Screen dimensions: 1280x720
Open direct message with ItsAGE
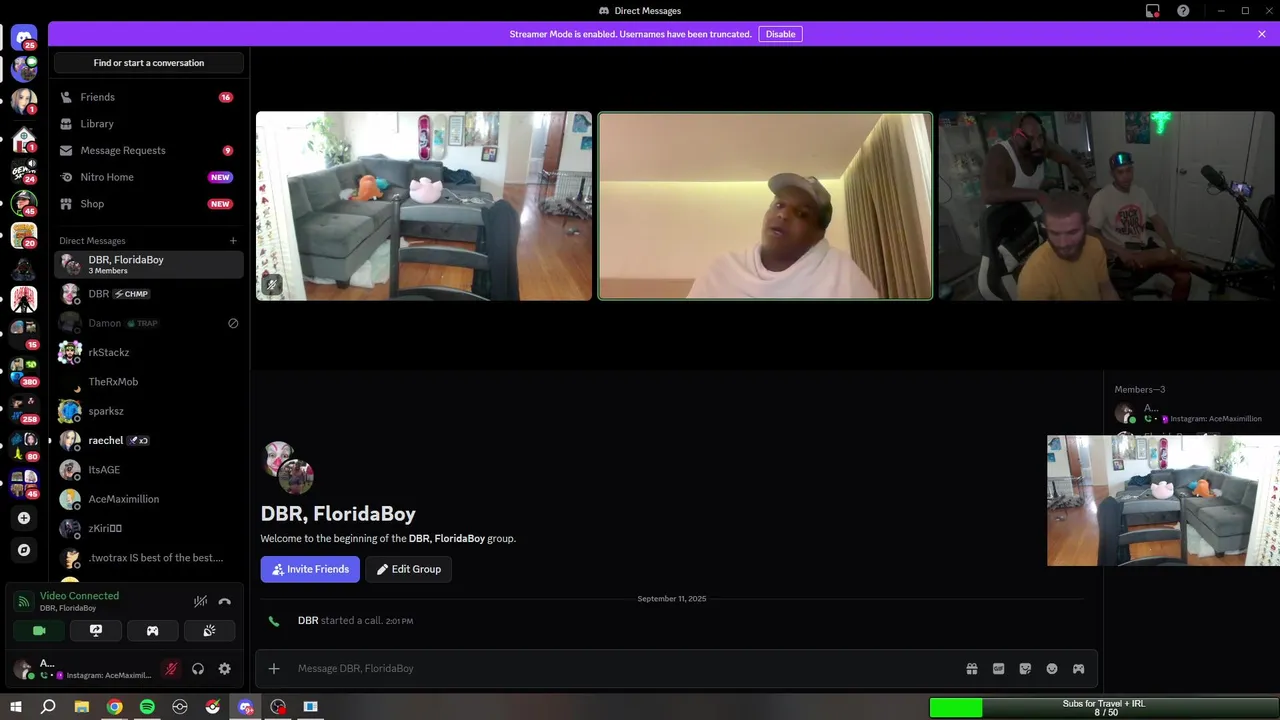tap(149, 470)
